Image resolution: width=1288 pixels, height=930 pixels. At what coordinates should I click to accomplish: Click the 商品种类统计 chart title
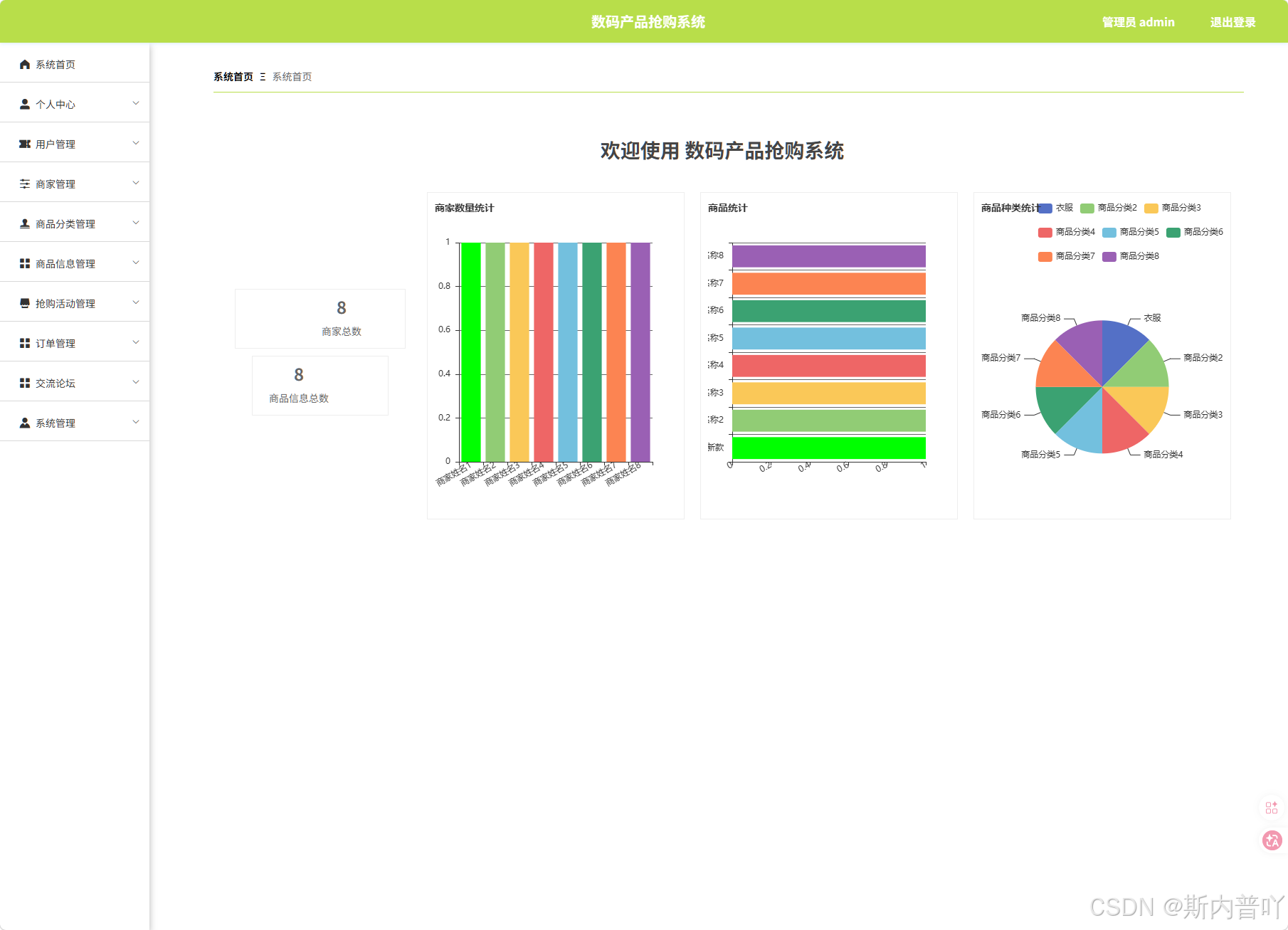[x=1010, y=208]
